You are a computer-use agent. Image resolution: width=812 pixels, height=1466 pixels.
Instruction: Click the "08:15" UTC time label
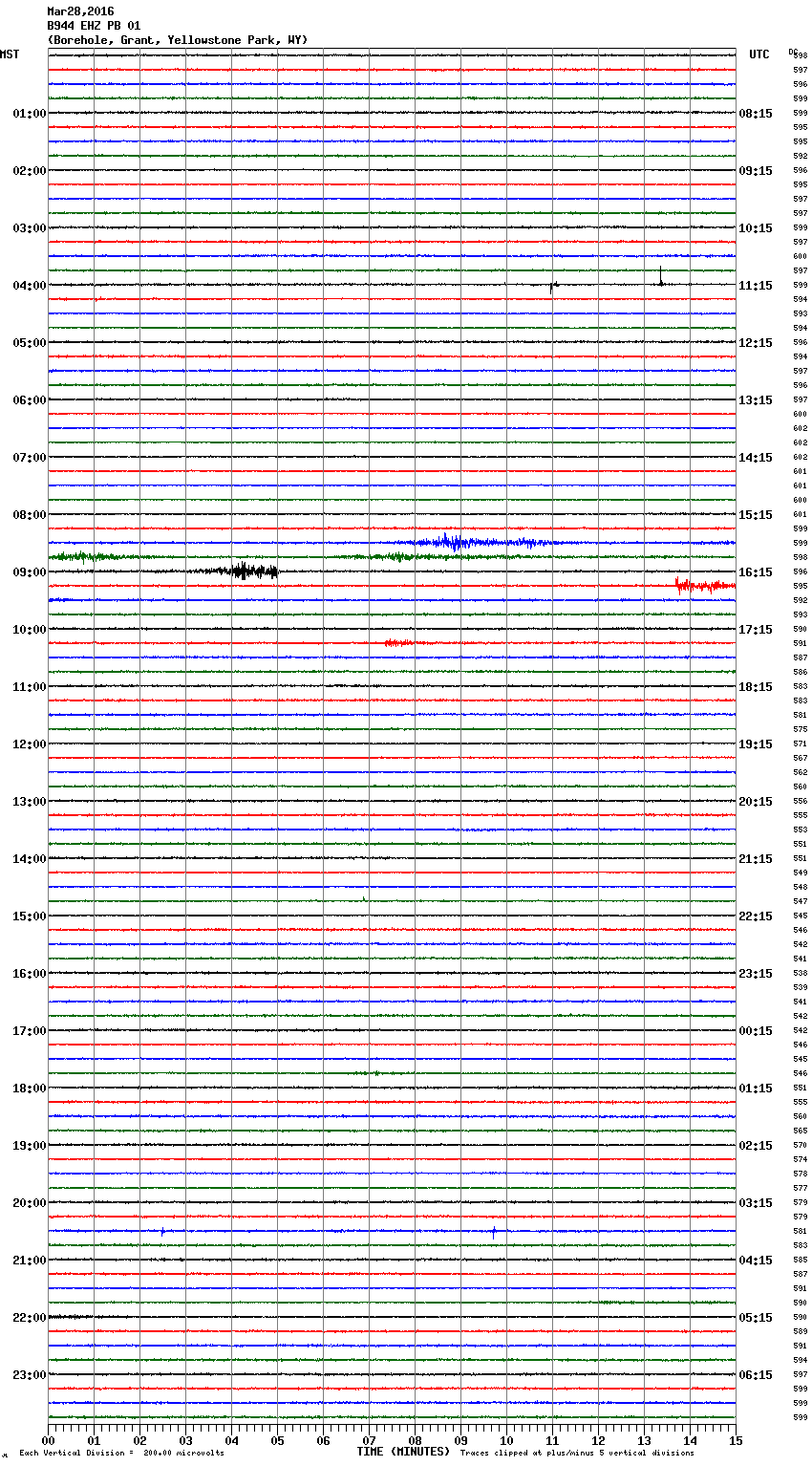756,114
